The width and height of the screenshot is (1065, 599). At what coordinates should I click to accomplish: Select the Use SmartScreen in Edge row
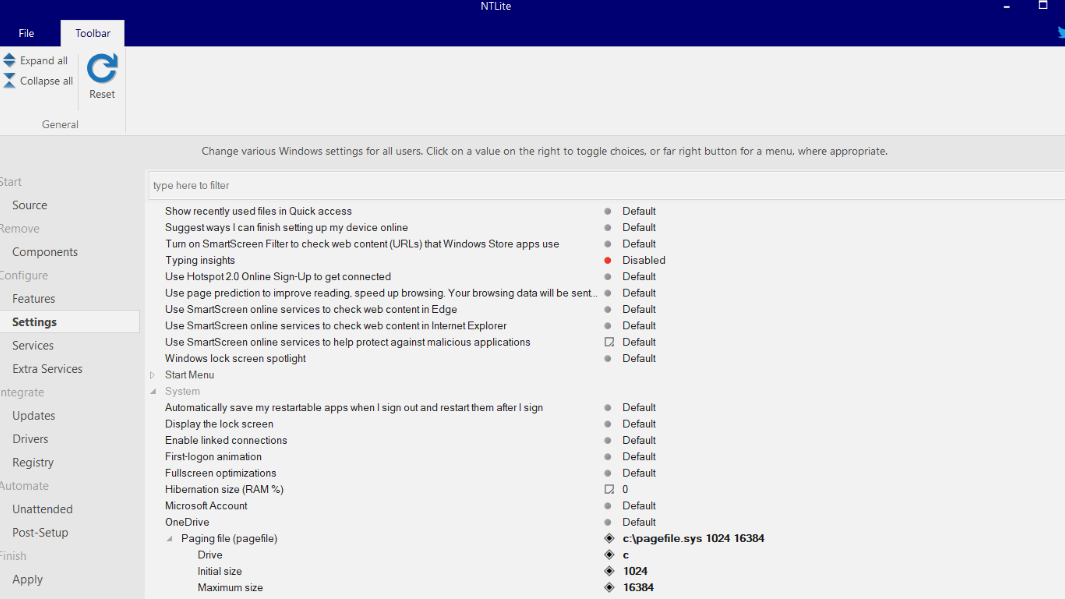pyautogui.click(x=311, y=309)
